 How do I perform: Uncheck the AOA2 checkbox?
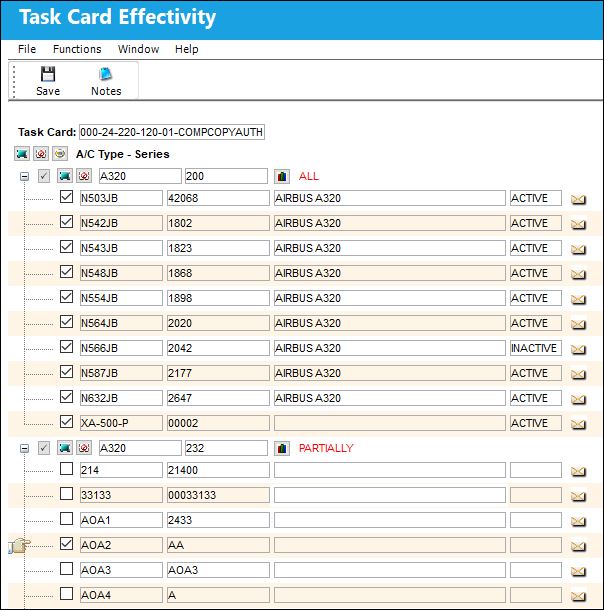click(67, 543)
